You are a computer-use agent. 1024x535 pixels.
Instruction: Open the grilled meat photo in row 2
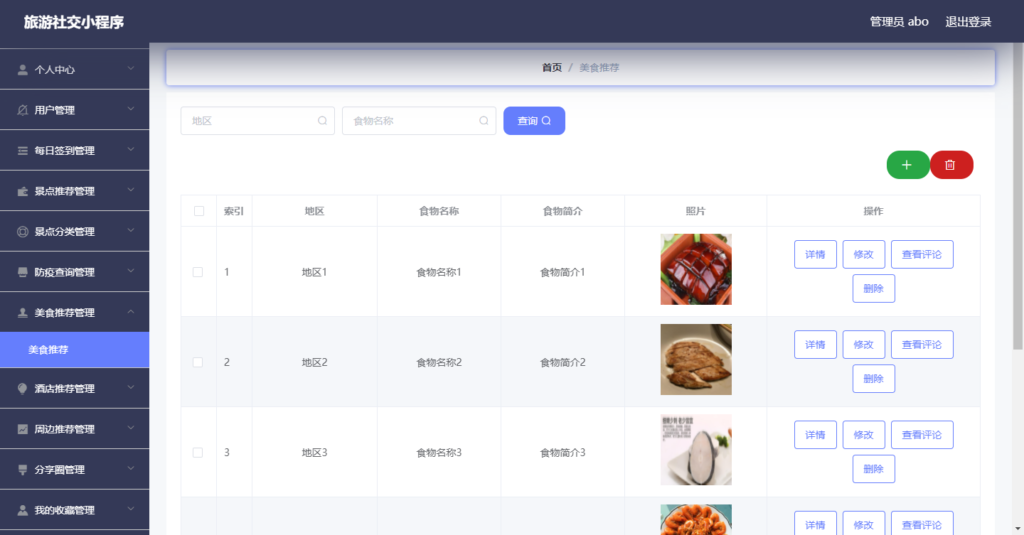(696, 359)
